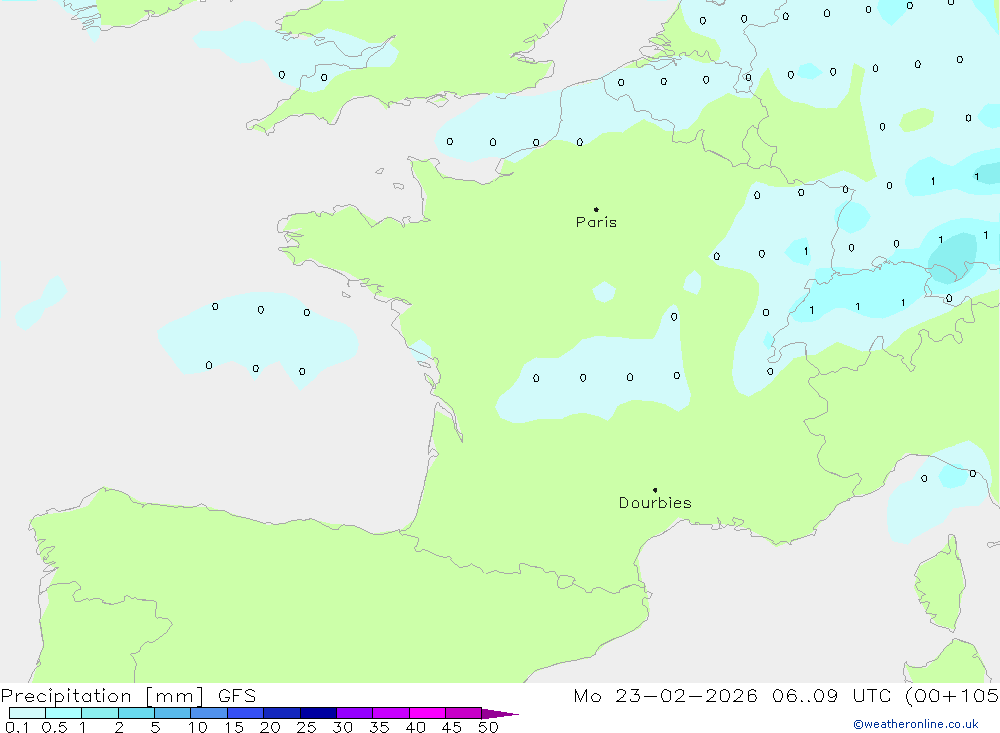Click the 50 mm legend arrow tip
The image size is (1000, 733).
point(501,713)
